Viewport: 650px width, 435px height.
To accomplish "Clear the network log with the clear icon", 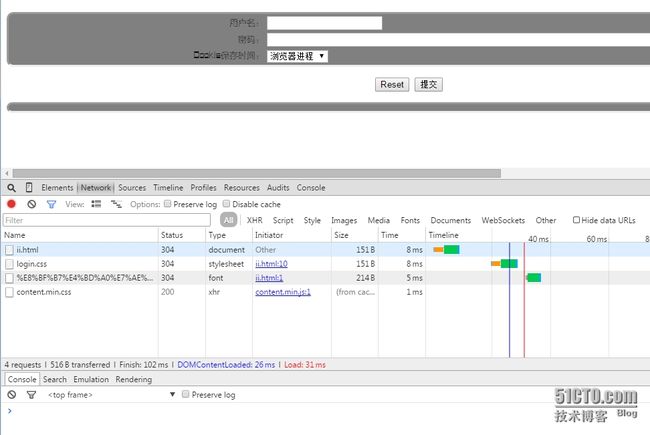I will pyautogui.click(x=32, y=204).
